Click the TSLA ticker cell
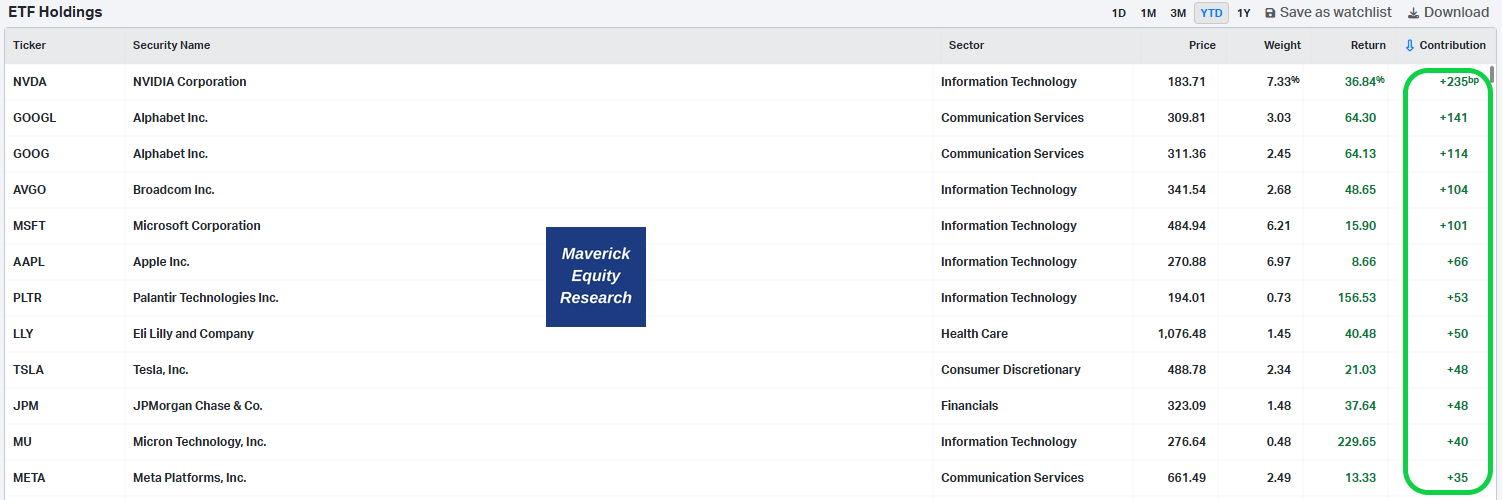1502x500 pixels. click(28, 370)
